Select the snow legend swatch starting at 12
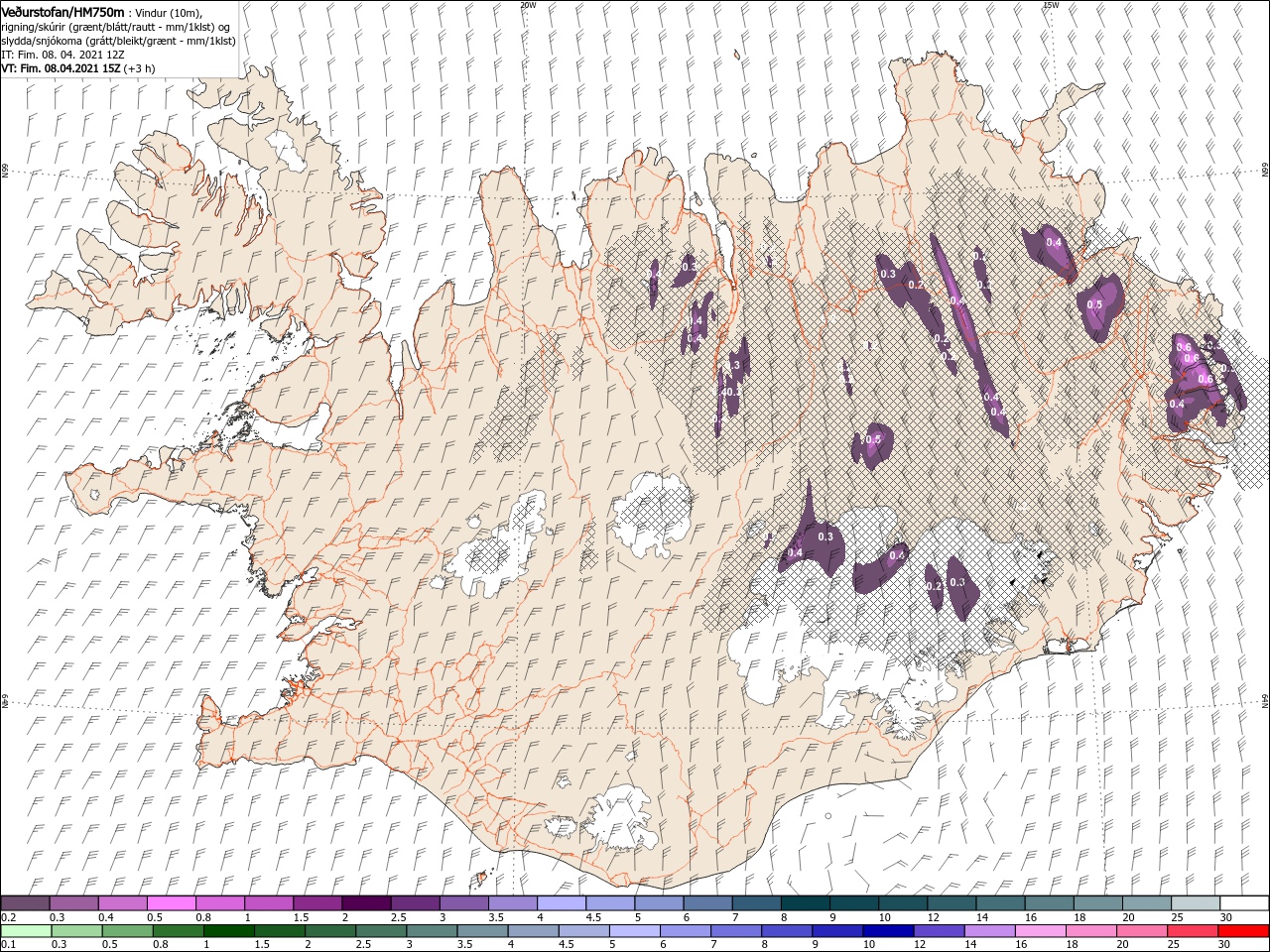Image resolution: width=1270 pixels, height=952 pixels. [951, 902]
